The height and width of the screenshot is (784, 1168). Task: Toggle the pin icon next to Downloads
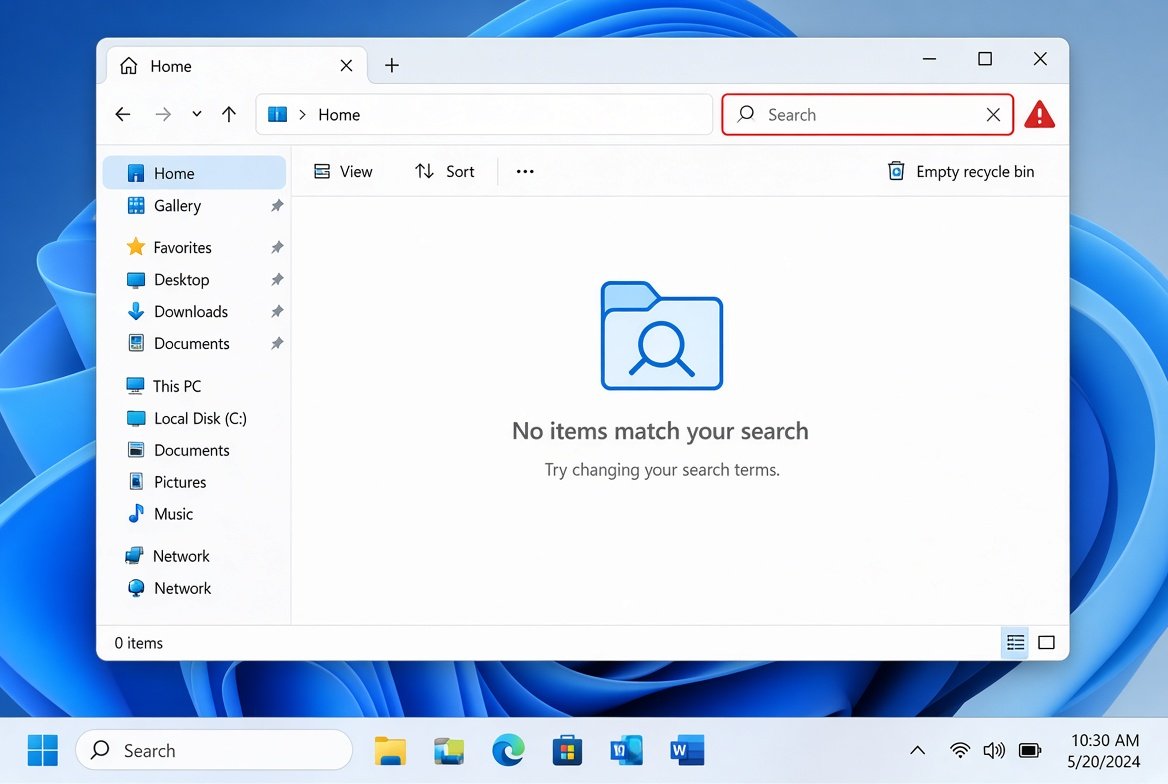[x=277, y=312]
